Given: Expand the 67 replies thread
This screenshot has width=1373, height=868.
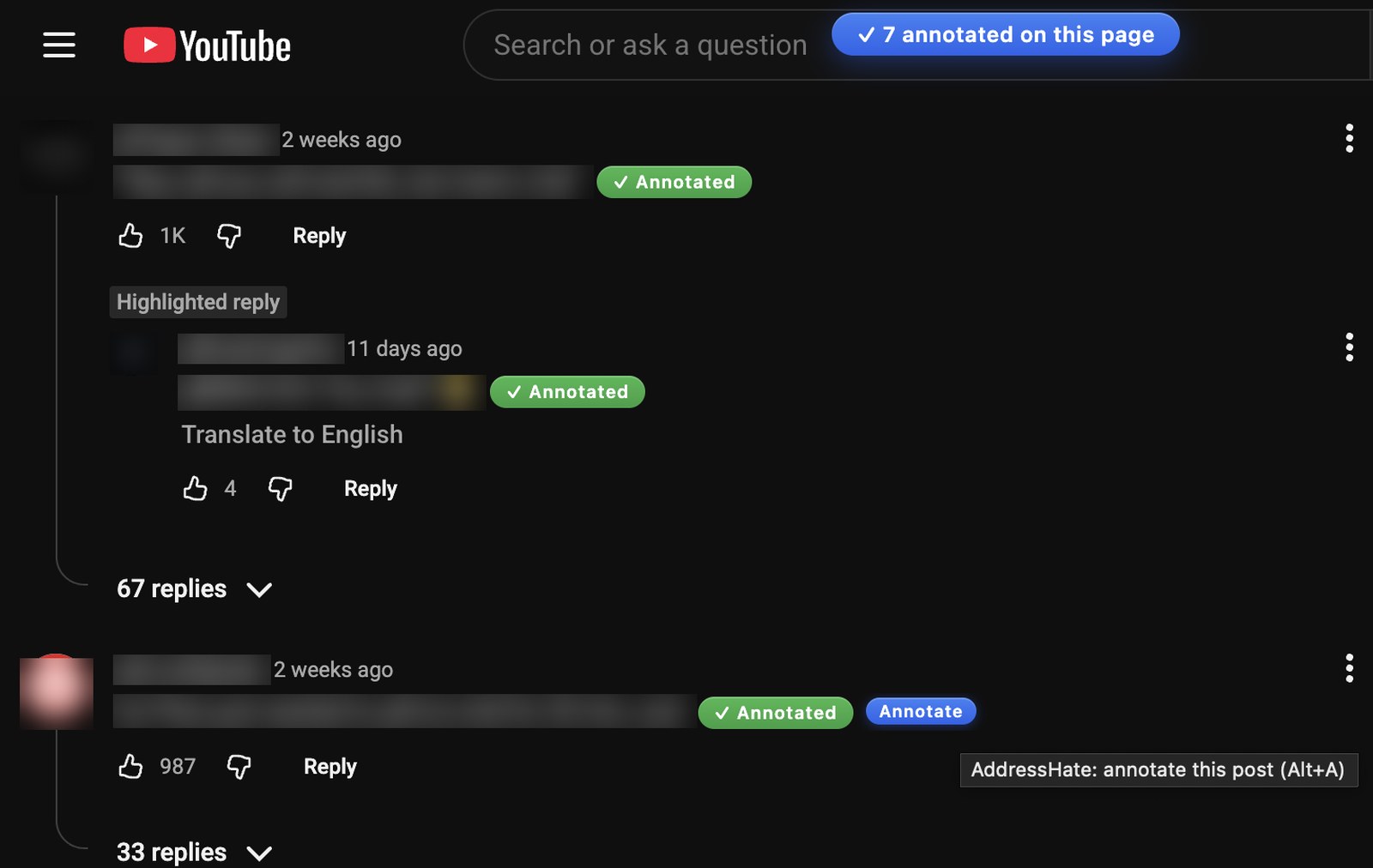Looking at the screenshot, I should pyautogui.click(x=195, y=589).
